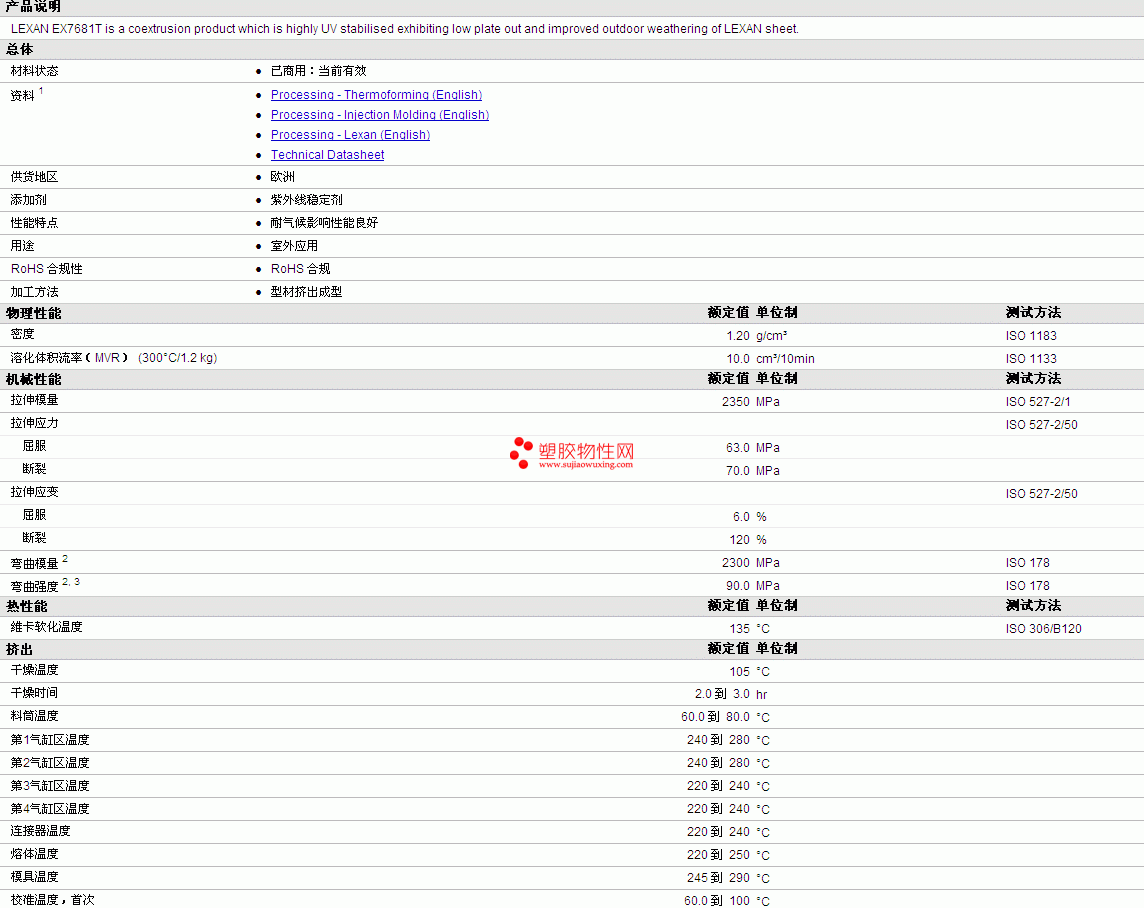Select Vicat temperature value 135

tap(739, 628)
